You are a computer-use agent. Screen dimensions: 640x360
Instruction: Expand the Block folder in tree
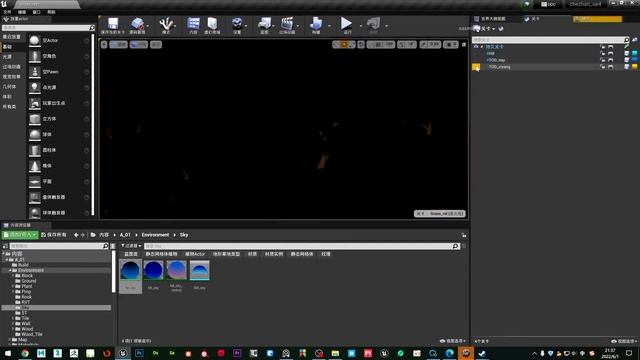click(13, 276)
